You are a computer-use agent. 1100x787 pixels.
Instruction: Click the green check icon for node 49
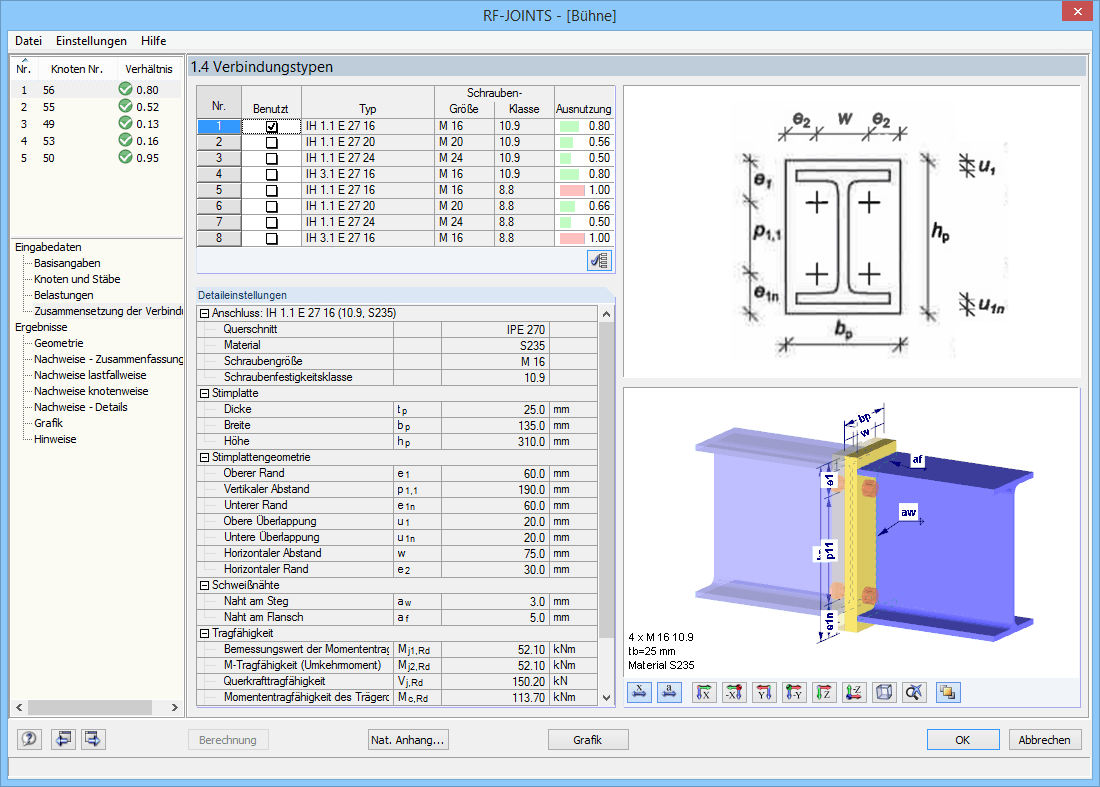pyautogui.click(x=126, y=123)
